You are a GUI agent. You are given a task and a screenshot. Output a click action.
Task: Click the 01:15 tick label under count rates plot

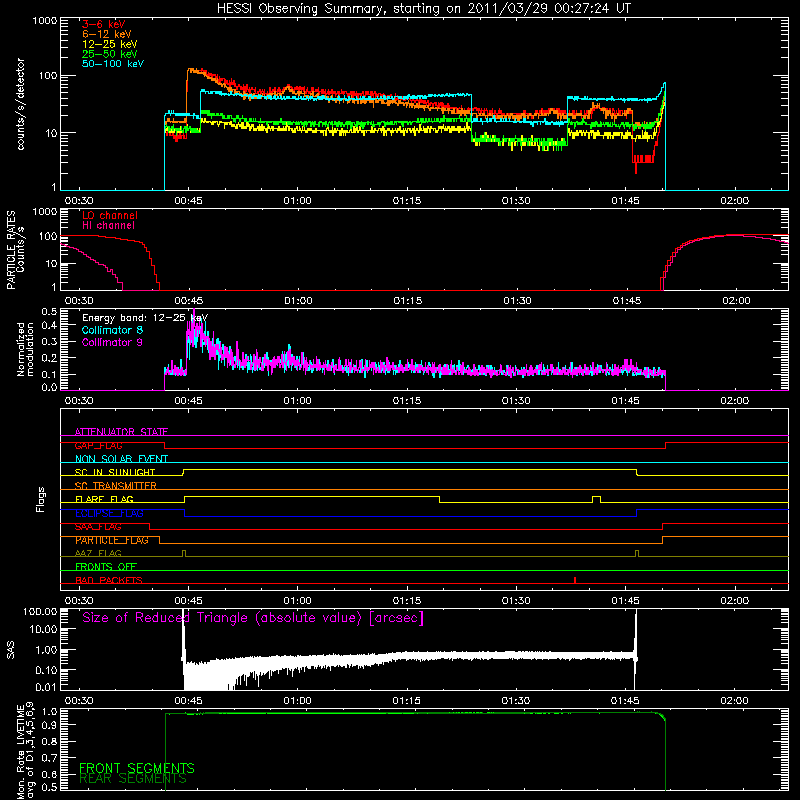(407, 201)
